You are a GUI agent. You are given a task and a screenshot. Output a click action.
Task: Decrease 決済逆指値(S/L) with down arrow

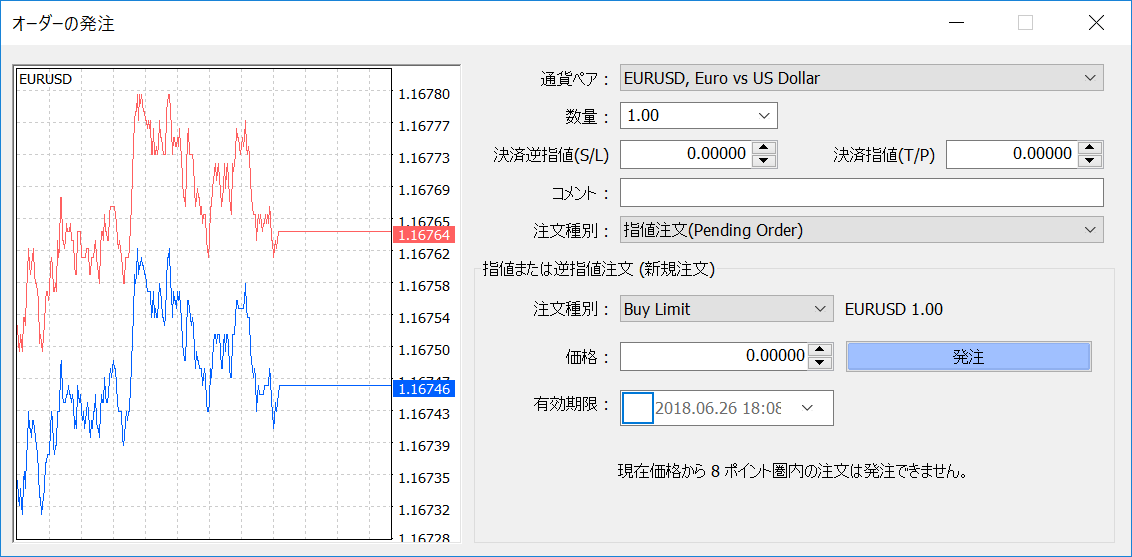tap(764, 160)
